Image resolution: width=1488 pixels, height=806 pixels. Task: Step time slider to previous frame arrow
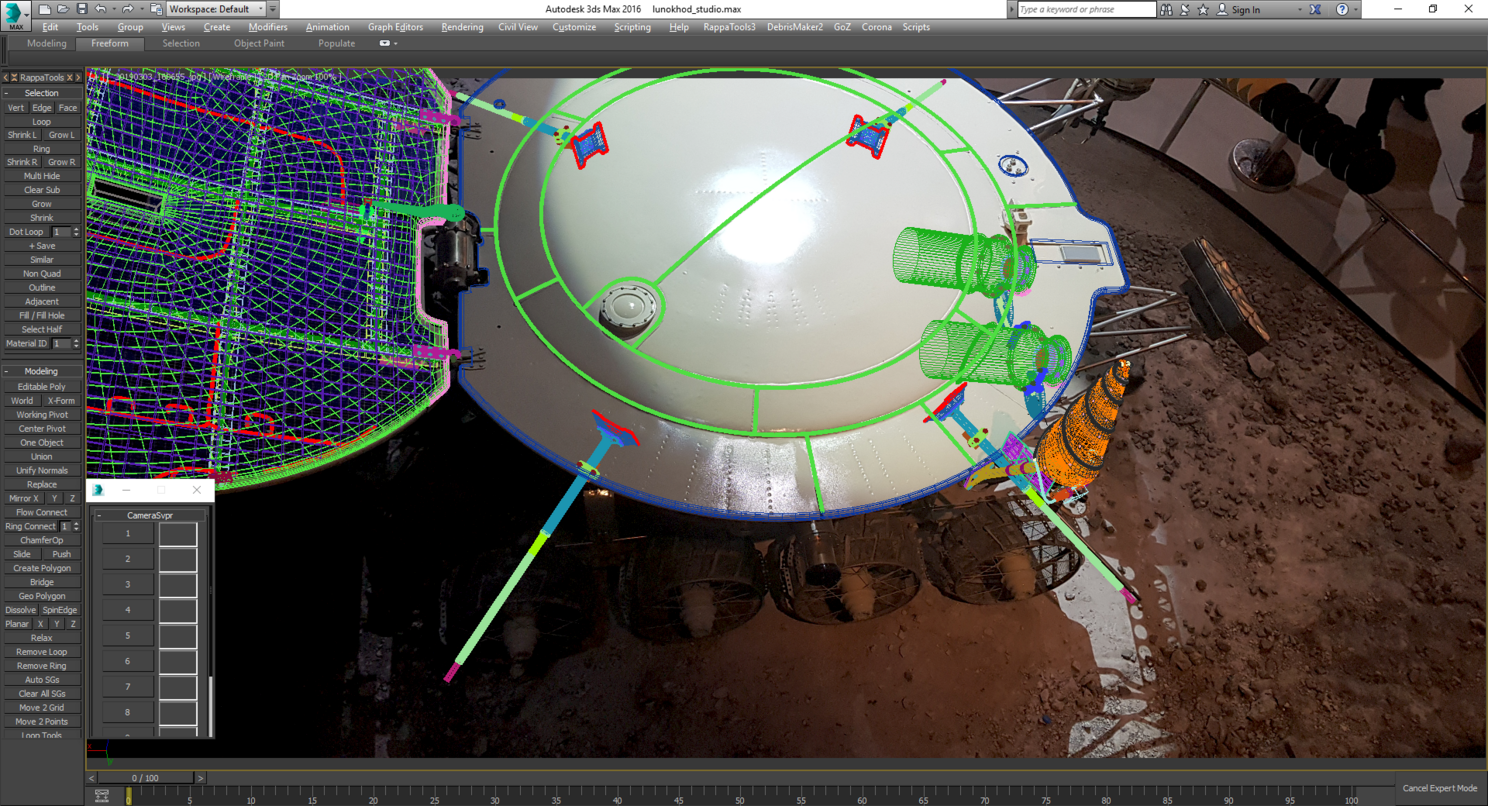tap(92, 778)
